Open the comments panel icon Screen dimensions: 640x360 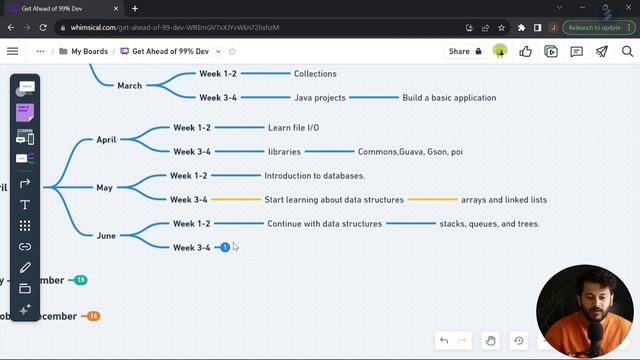click(x=576, y=51)
